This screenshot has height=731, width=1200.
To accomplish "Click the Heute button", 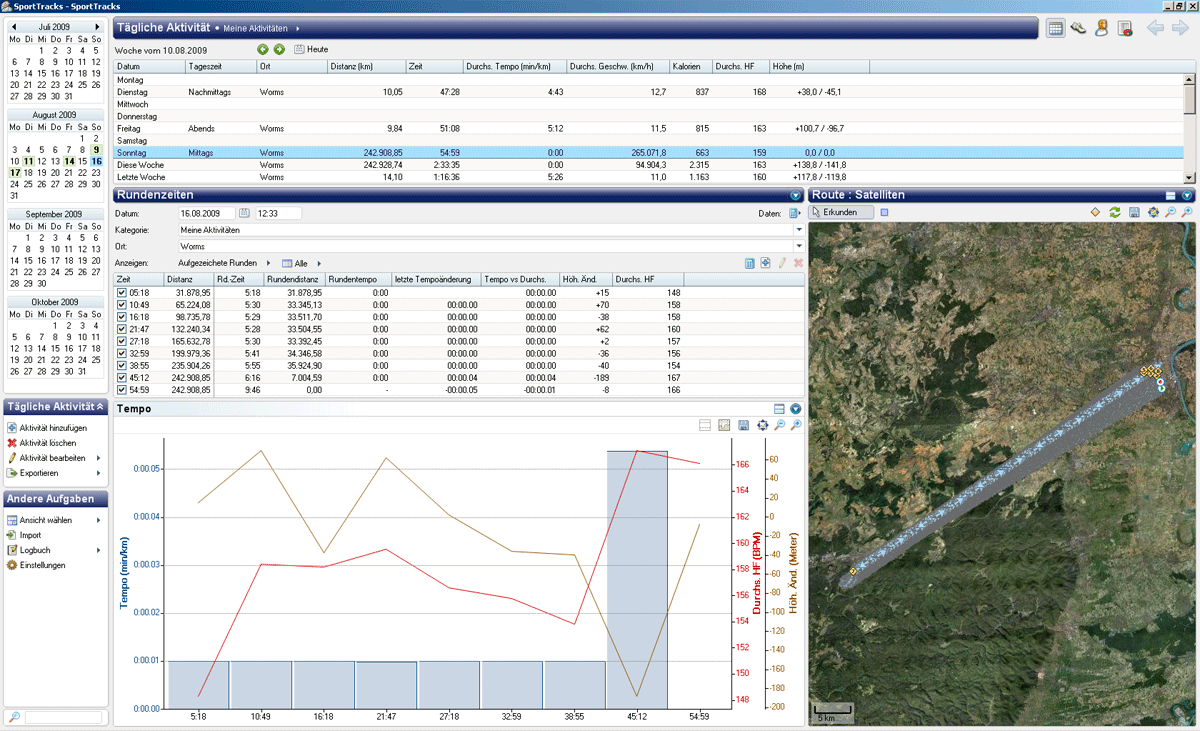I will (x=311, y=49).
